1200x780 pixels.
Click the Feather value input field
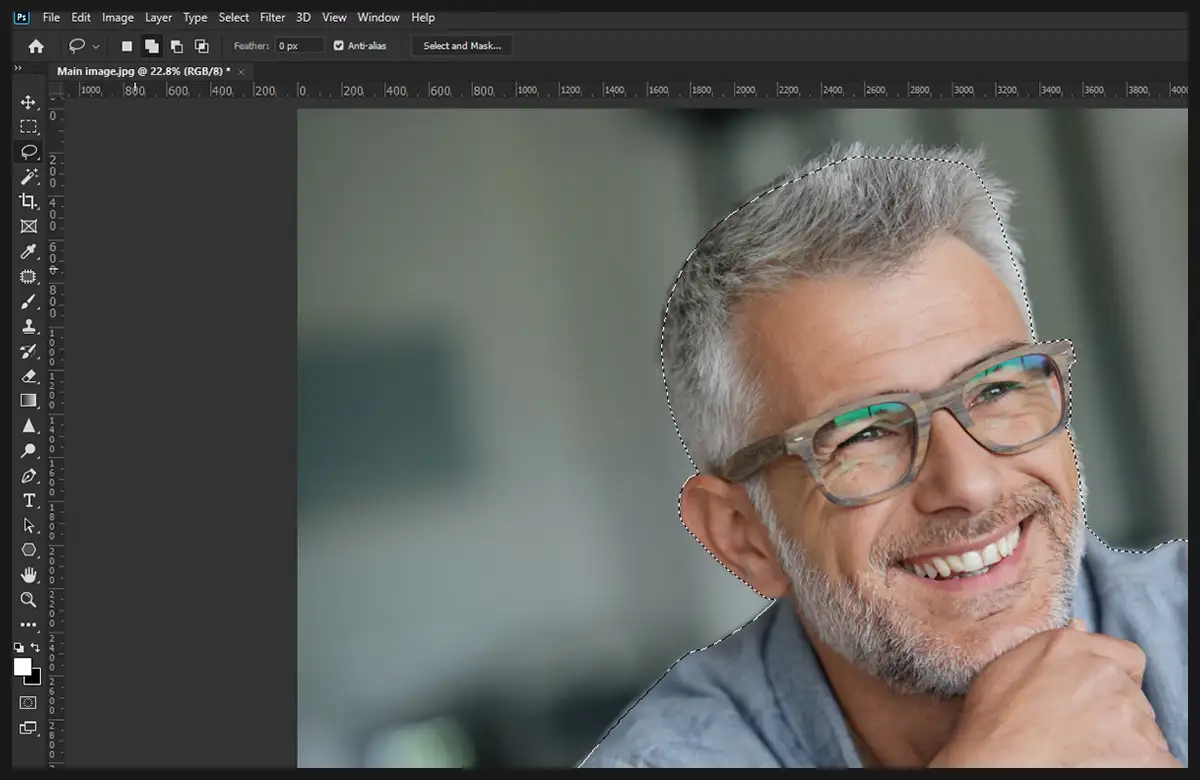click(x=300, y=46)
